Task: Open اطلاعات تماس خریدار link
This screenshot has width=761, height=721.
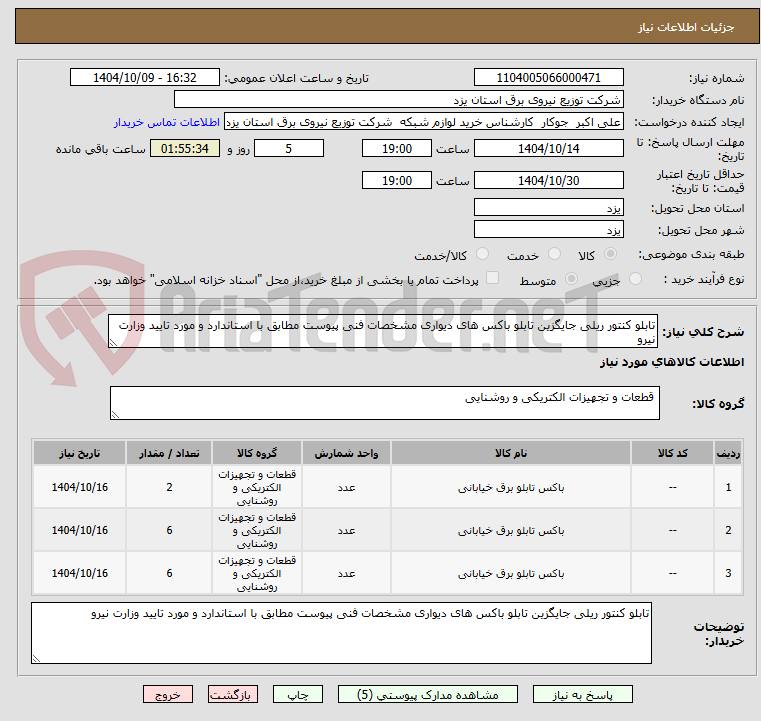Action: [x=167, y=122]
